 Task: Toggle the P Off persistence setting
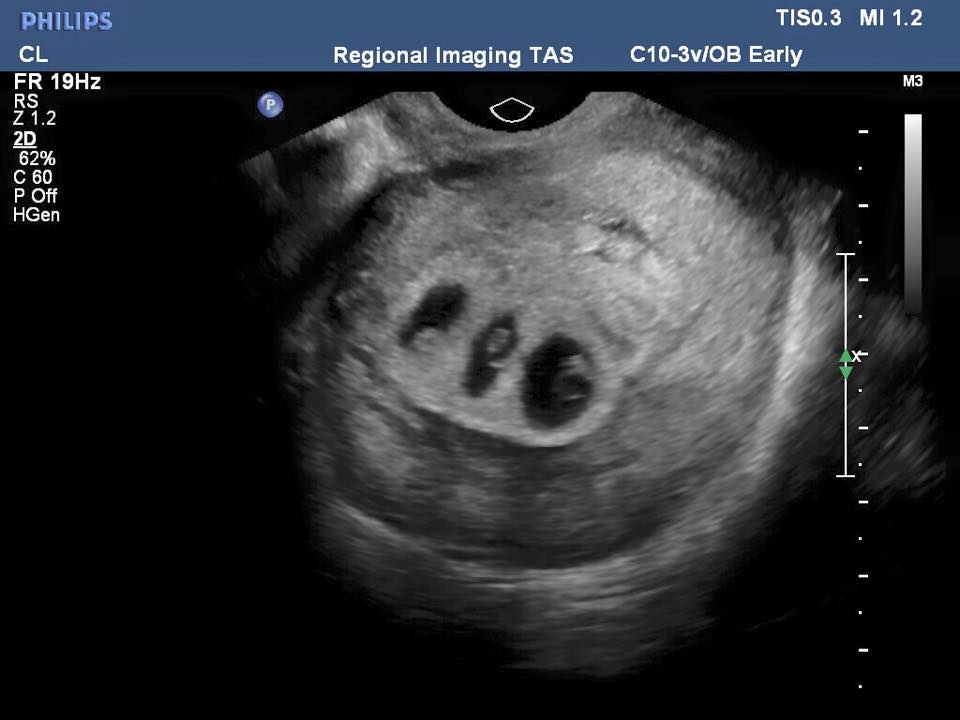point(35,196)
